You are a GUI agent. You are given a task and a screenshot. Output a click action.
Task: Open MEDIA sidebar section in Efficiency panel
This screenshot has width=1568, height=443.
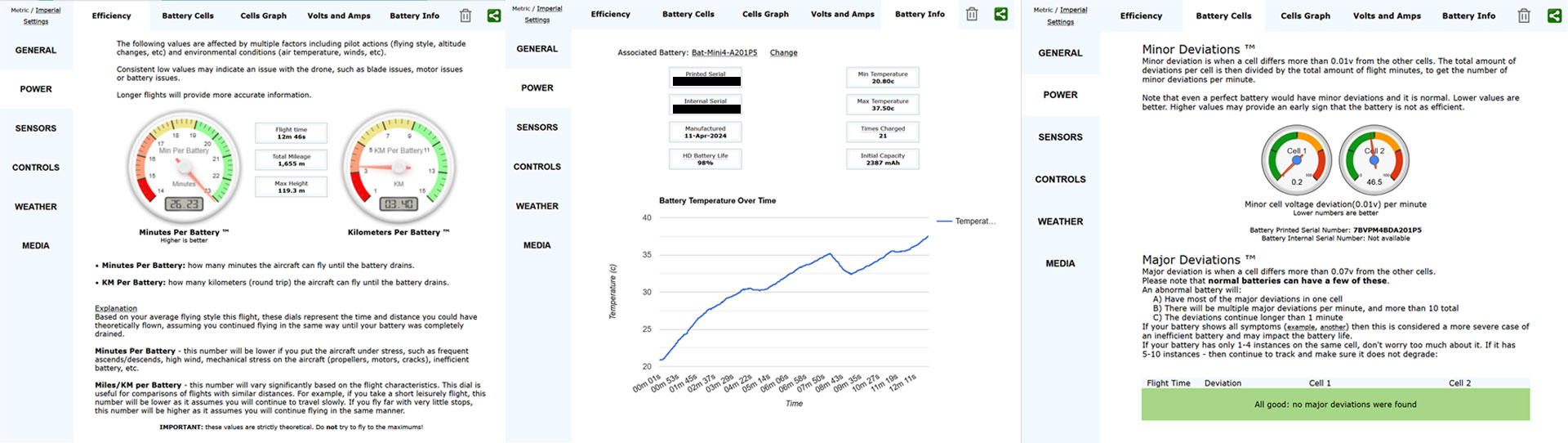coord(36,245)
